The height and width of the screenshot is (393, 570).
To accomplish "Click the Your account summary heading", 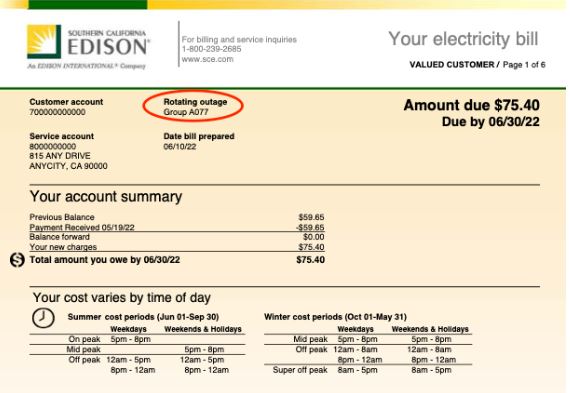I will (106, 197).
